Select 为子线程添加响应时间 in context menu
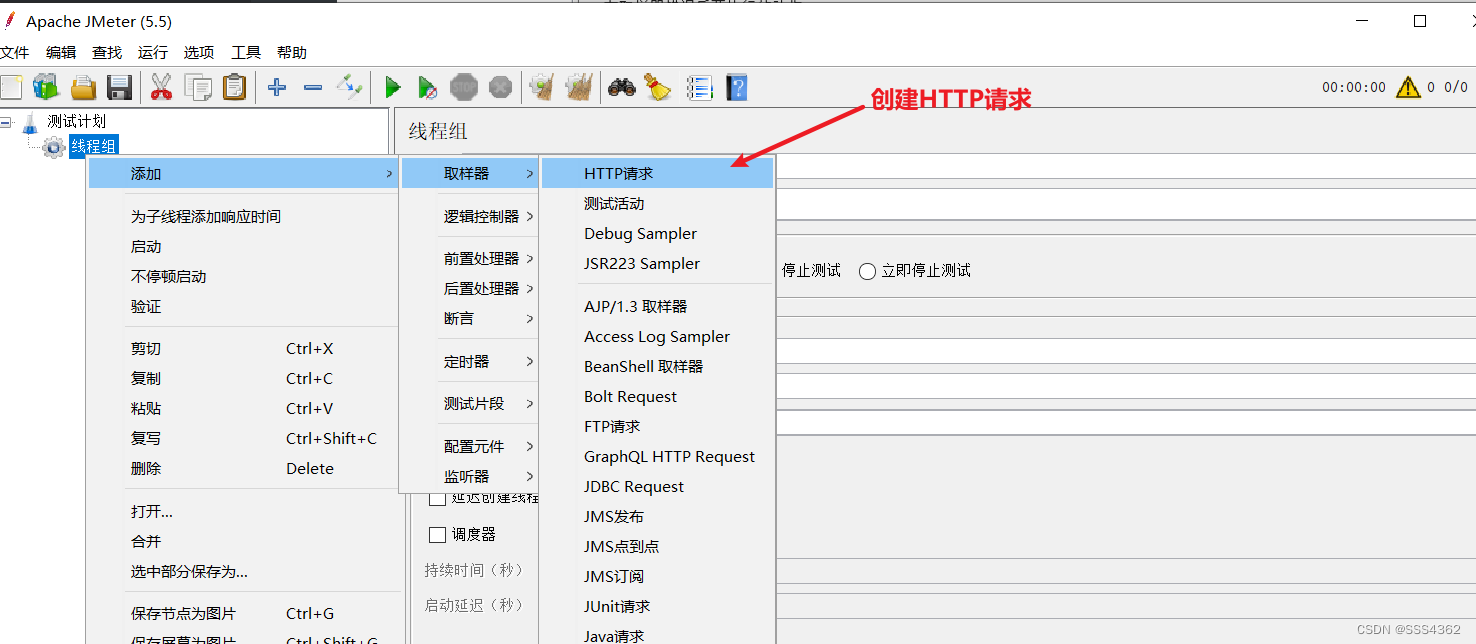This screenshot has width=1476, height=644. [243, 216]
